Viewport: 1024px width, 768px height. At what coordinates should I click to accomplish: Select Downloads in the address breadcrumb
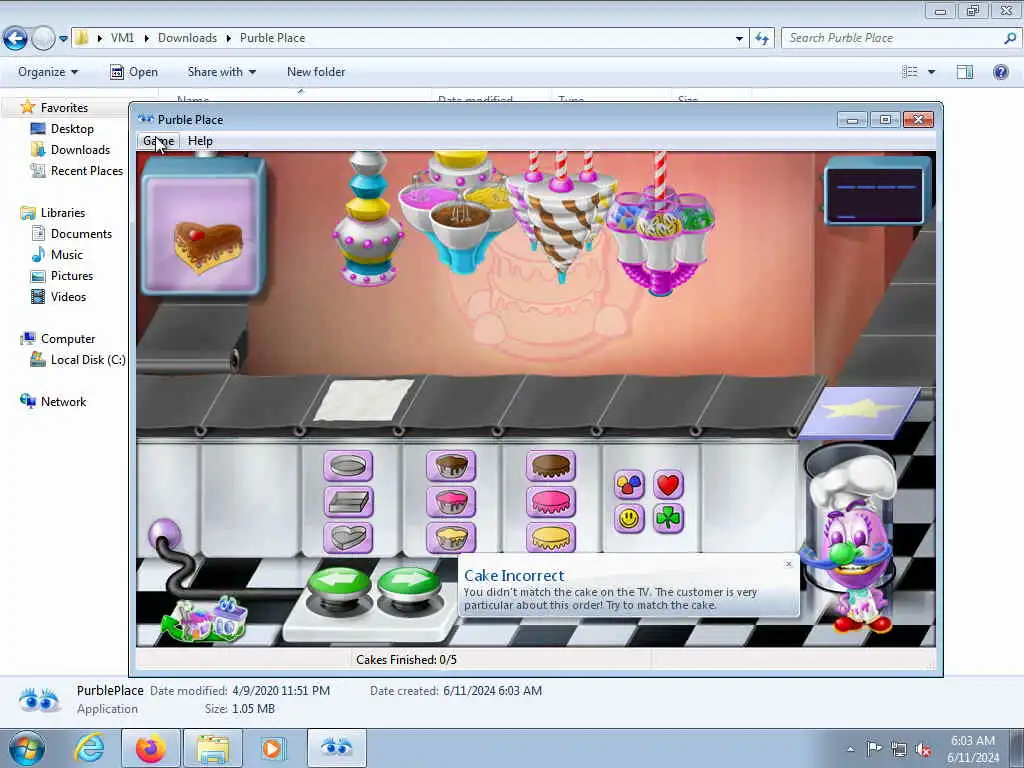pyautogui.click(x=187, y=38)
